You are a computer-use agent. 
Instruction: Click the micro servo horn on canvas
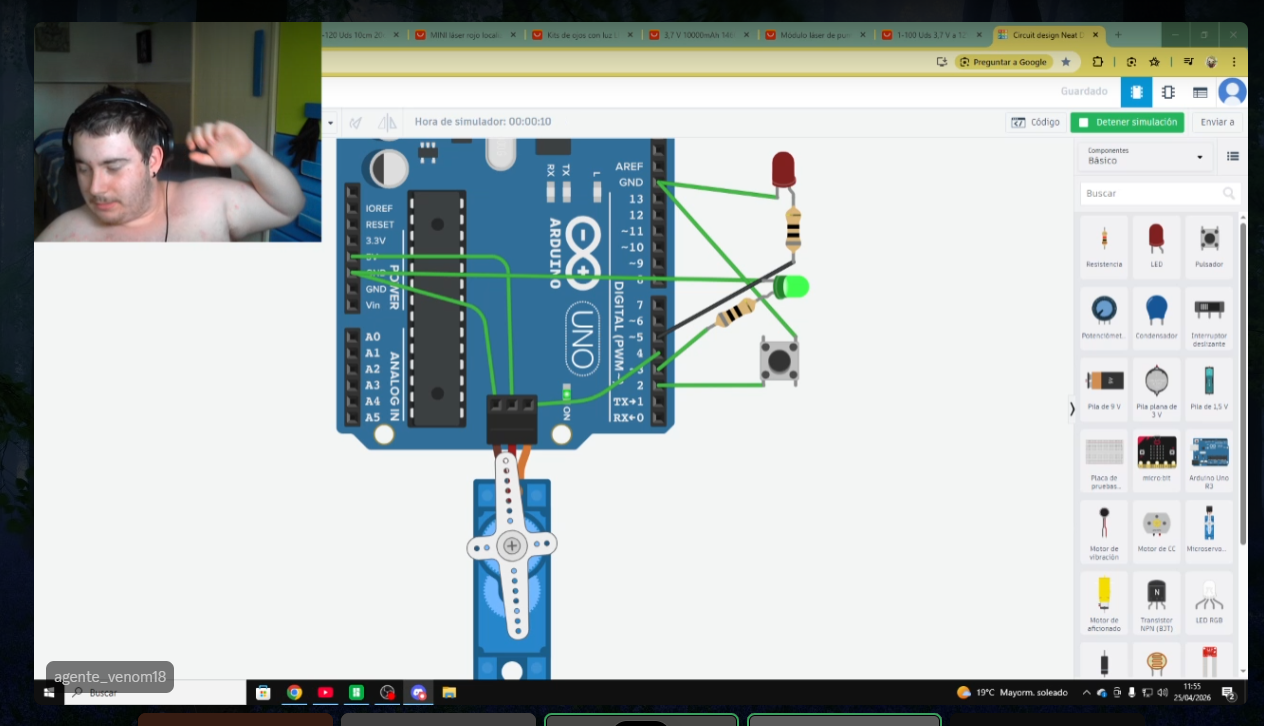(512, 545)
